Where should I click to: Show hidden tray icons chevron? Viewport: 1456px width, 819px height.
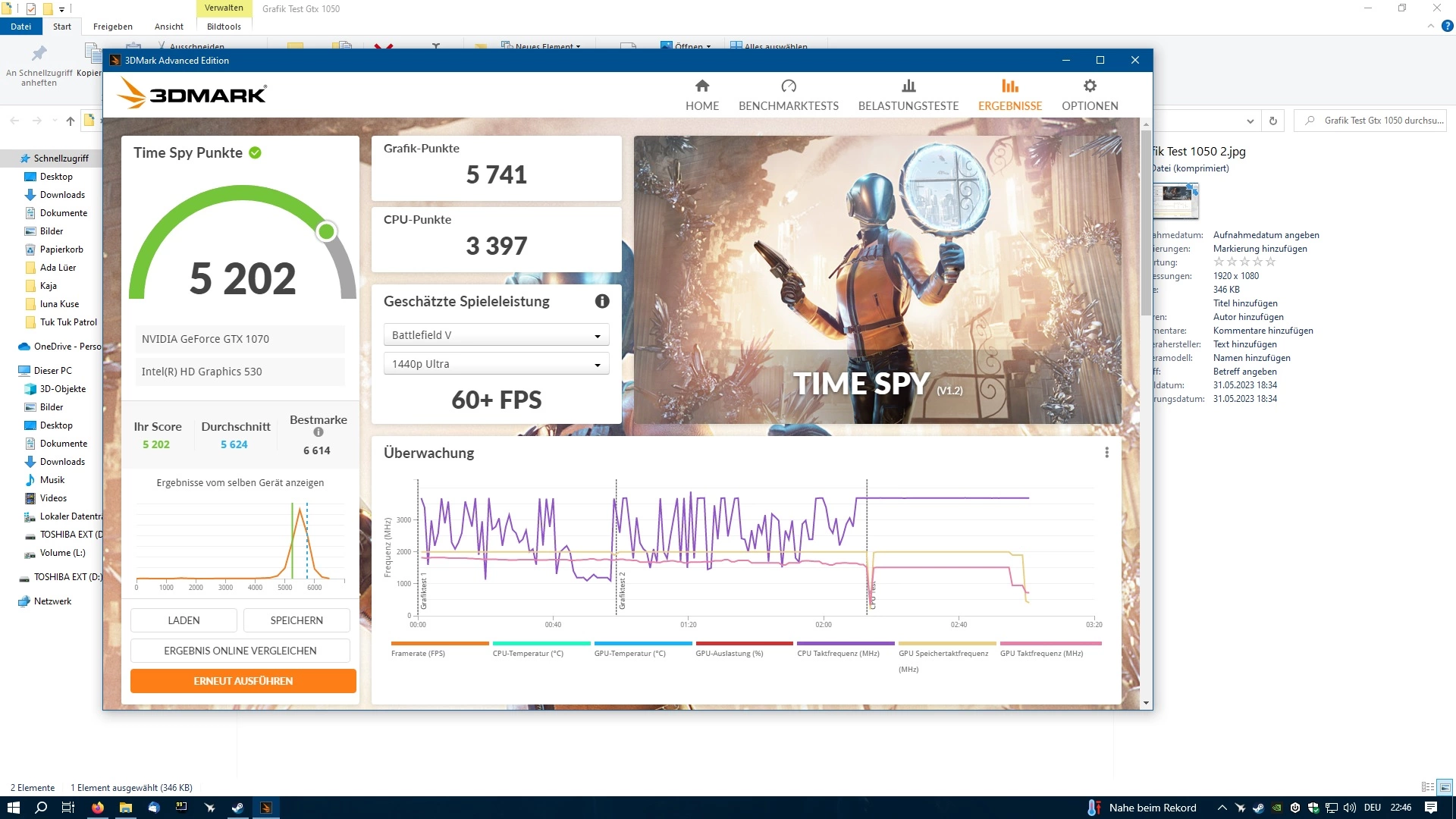[x=1222, y=808]
